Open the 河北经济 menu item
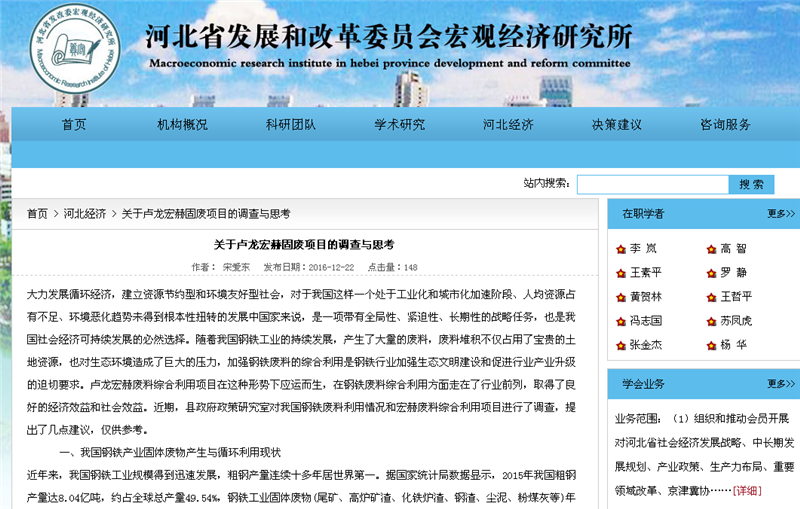800x509 pixels. (x=508, y=124)
